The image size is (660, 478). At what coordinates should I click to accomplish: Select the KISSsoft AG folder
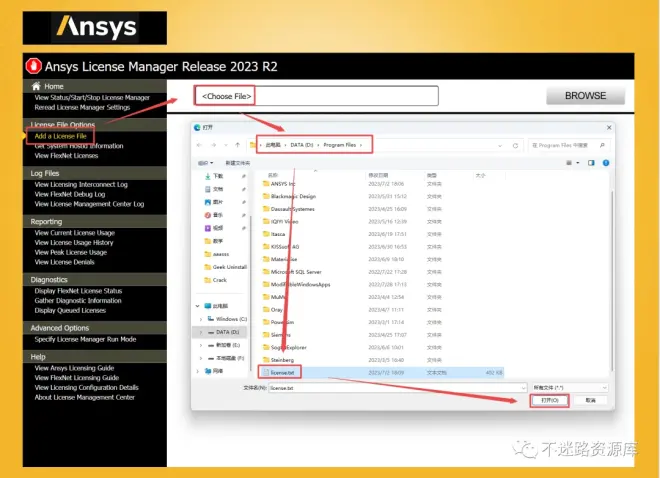click(281, 247)
